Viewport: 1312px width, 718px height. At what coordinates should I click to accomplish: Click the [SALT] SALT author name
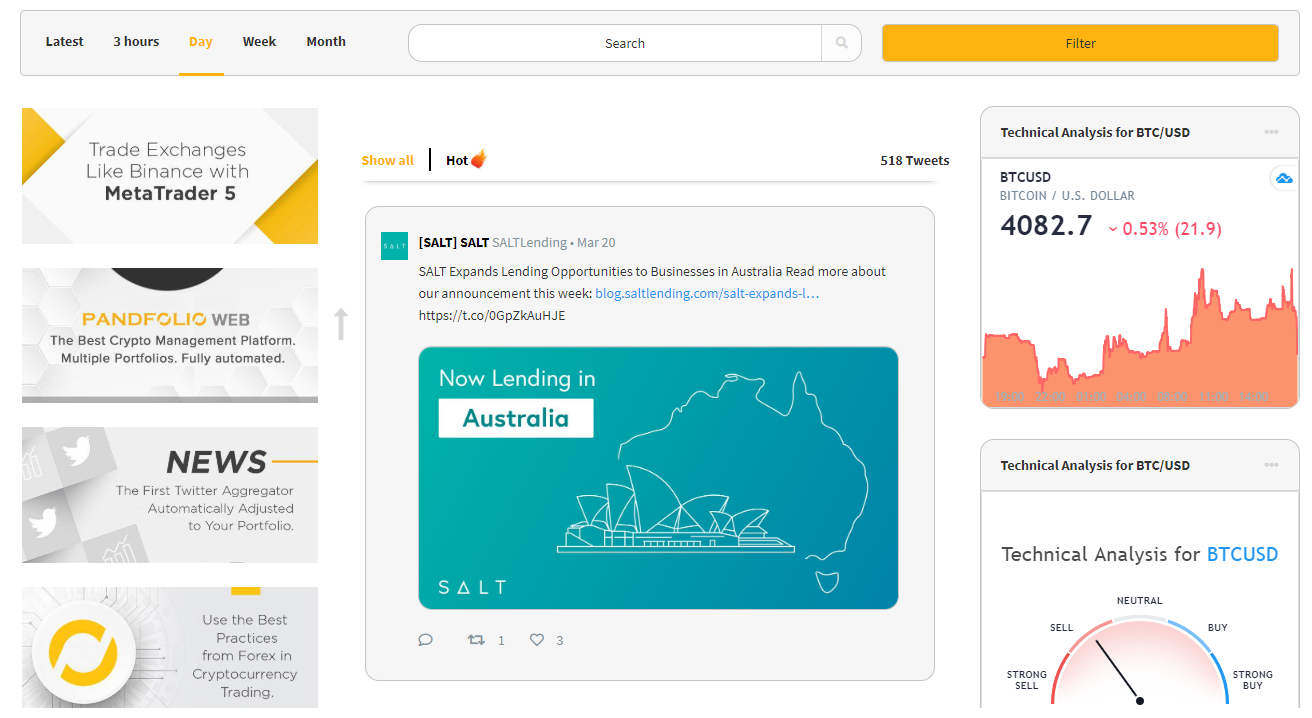click(454, 243)
